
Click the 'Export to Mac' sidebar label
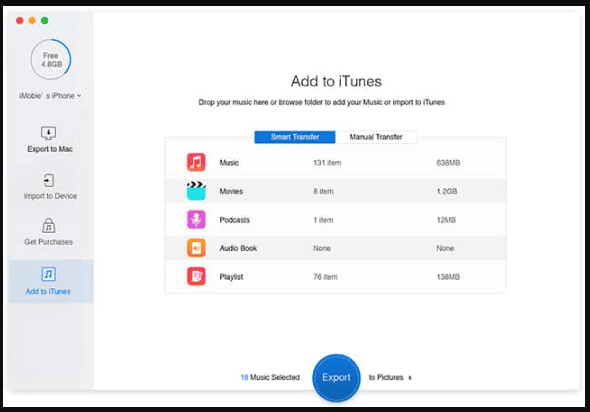(50, 149)
